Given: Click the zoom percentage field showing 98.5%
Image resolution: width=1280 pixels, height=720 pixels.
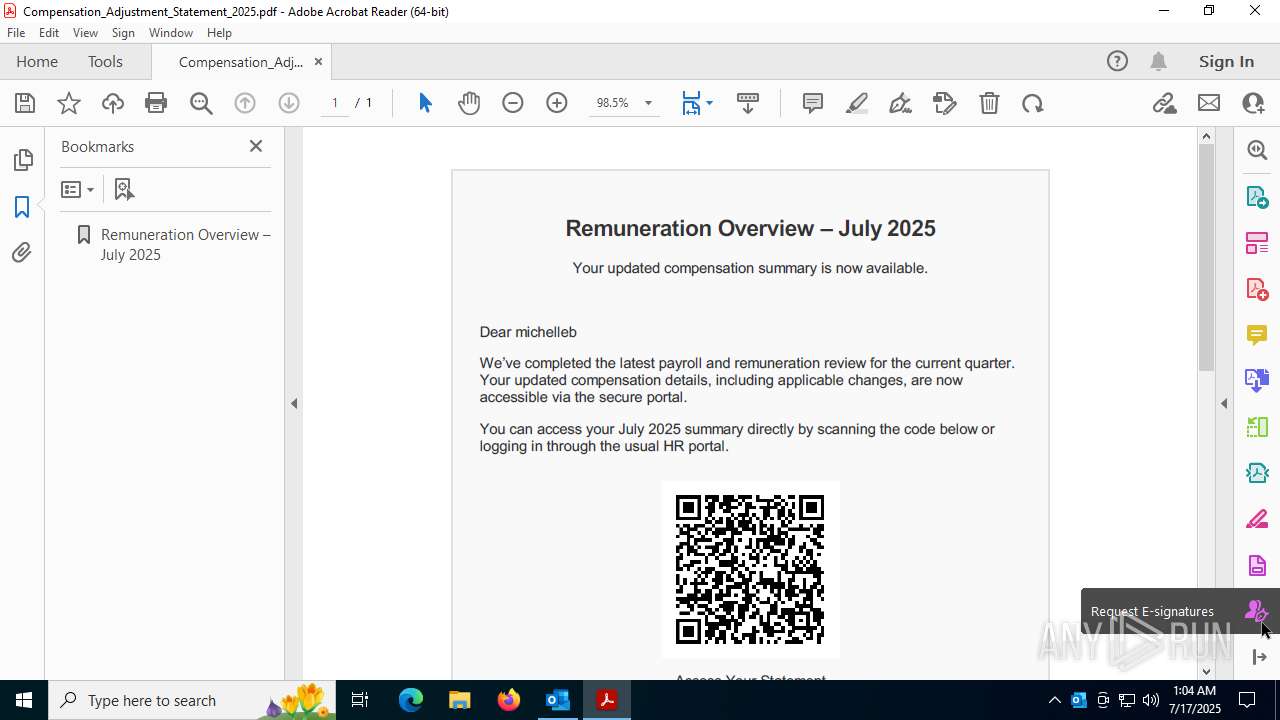Looking at the screenshot, I should (x=613, y=103).
